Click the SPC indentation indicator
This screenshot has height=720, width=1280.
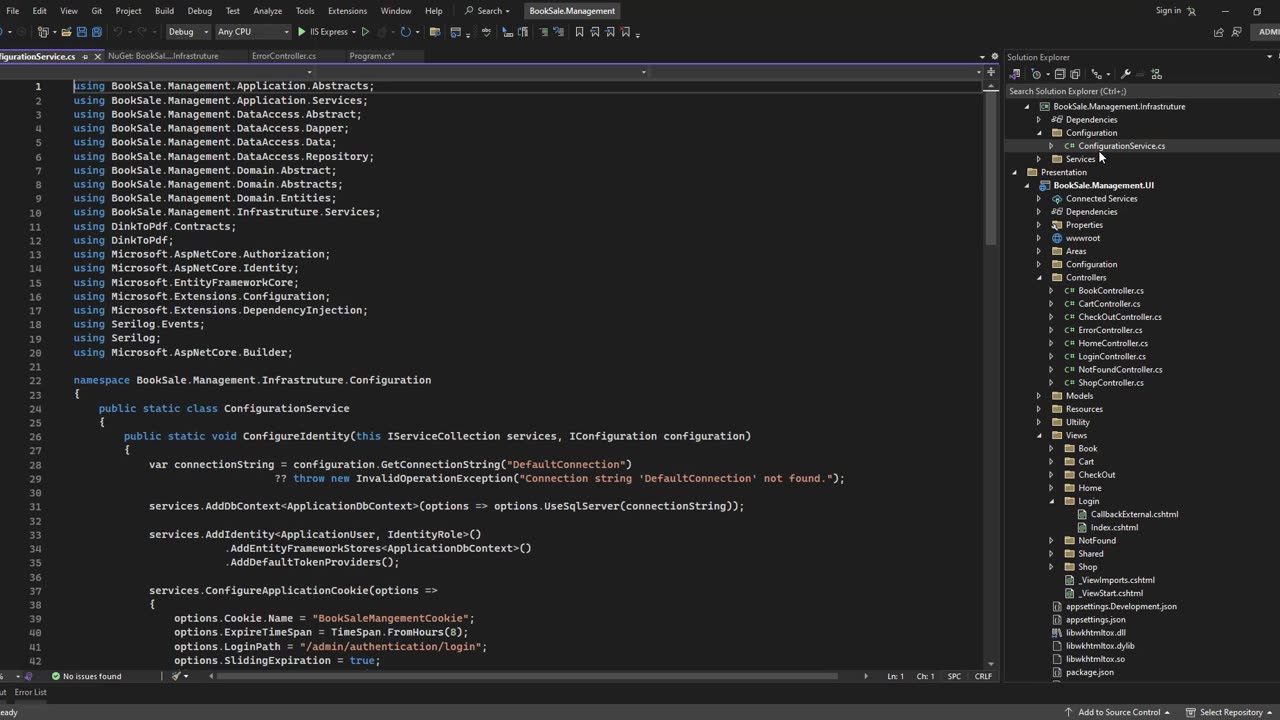coord(954,677)
